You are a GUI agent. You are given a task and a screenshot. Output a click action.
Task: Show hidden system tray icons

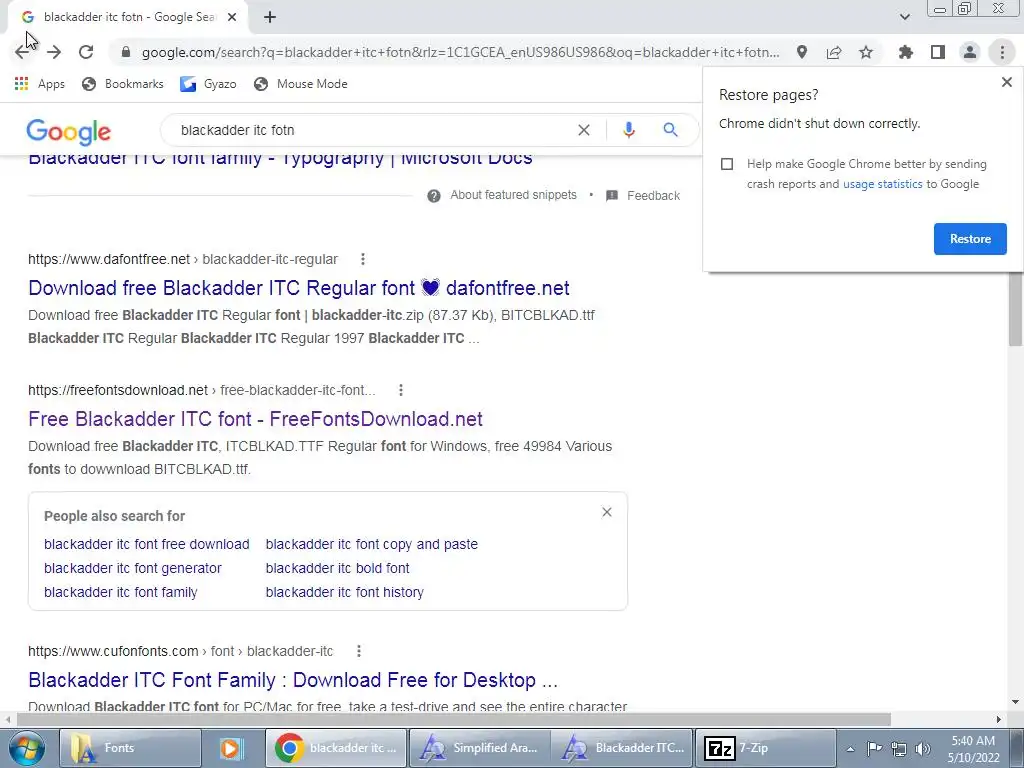[850, 748]
